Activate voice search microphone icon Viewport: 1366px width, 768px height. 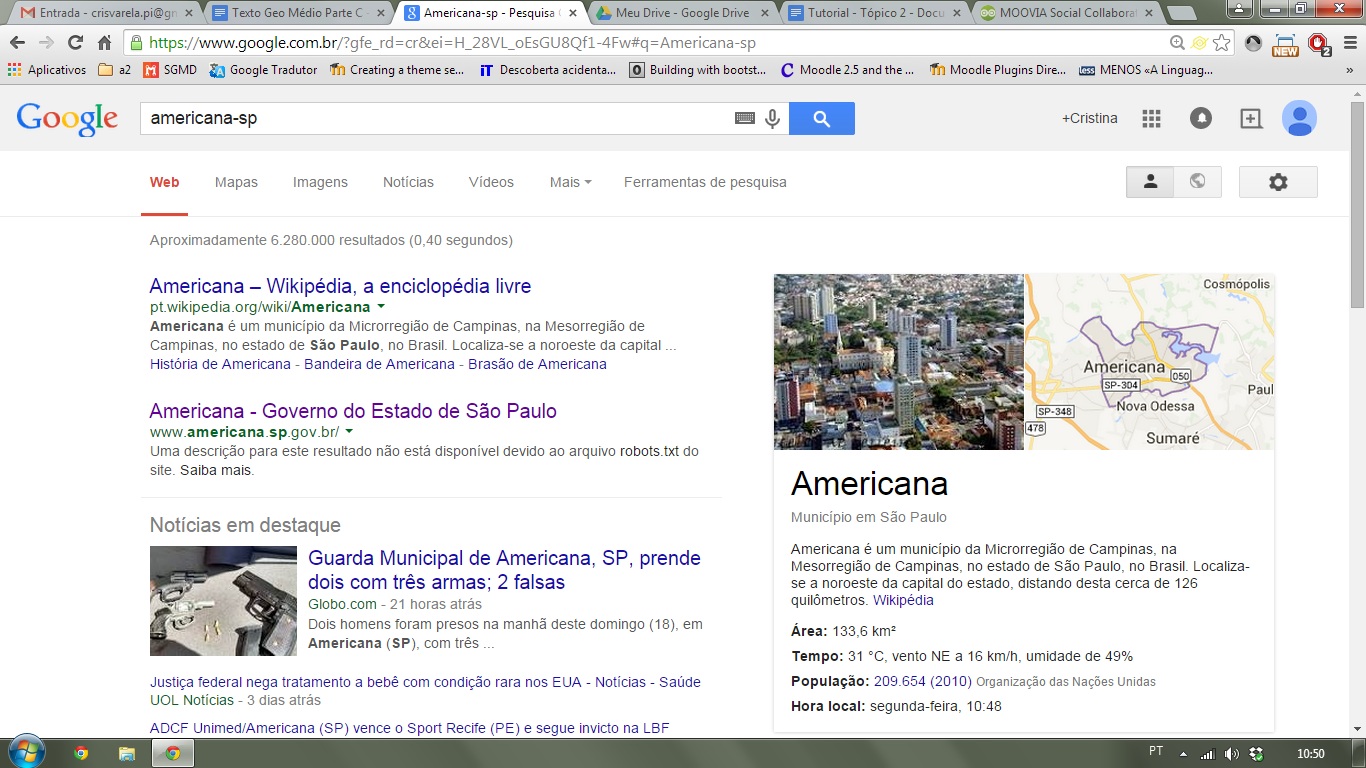pyautogui.click(x=772, y=119)
